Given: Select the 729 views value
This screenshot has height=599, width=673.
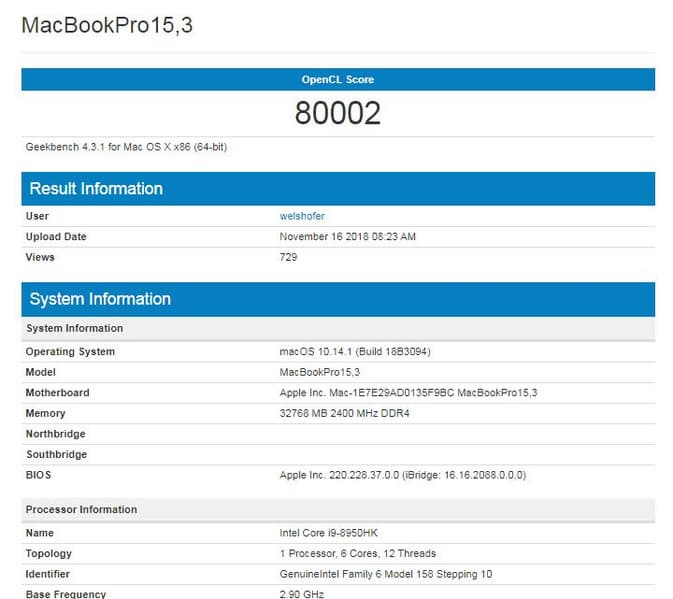Looking at the screenshot, I should pyautogui.click(x=288, y=257).
